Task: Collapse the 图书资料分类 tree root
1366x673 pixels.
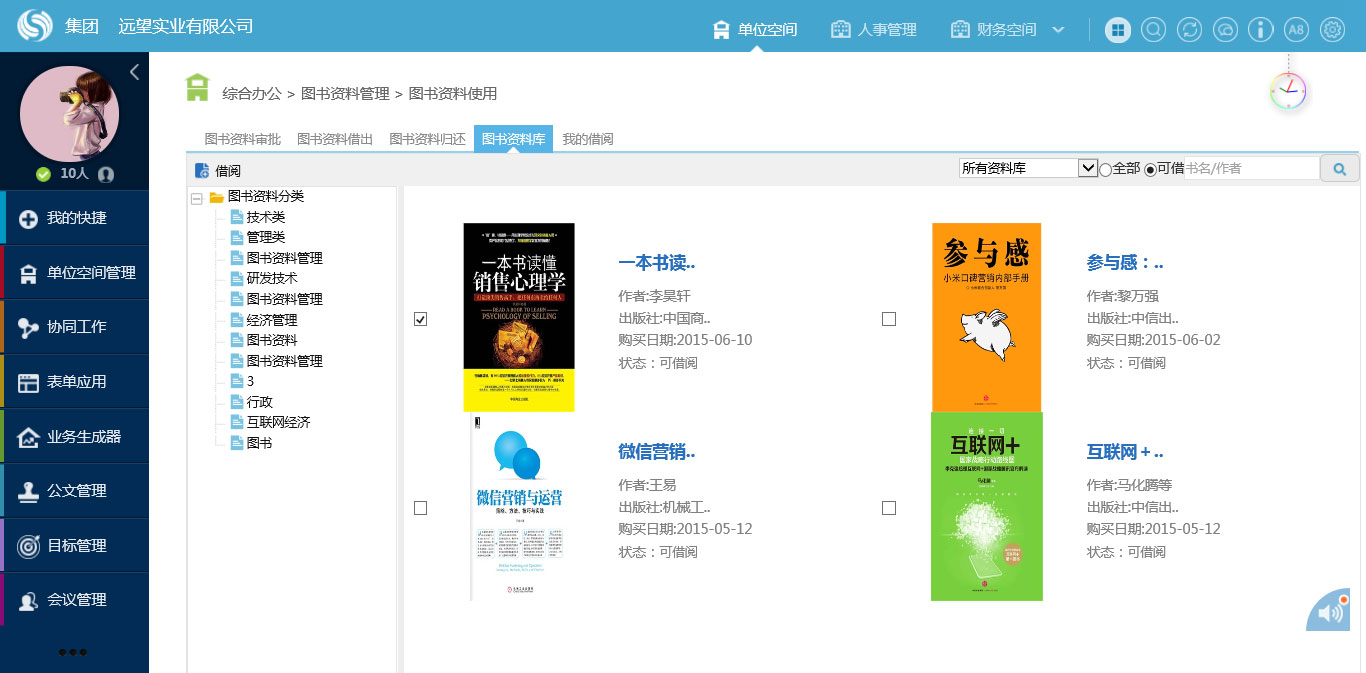Action: (x=196, y=197)
